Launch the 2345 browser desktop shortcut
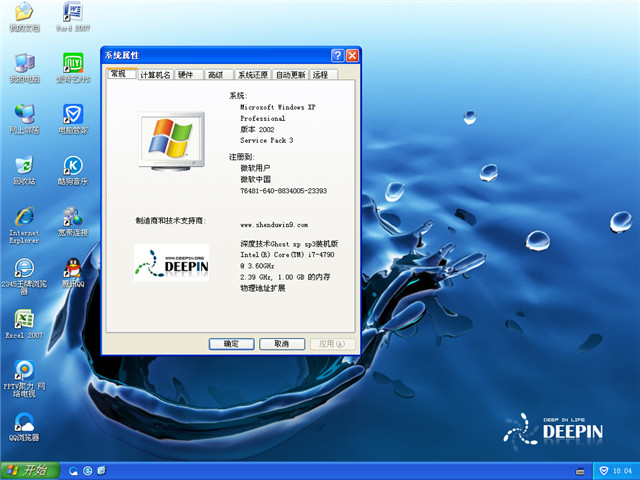The image size is (640, 480). 24,276
